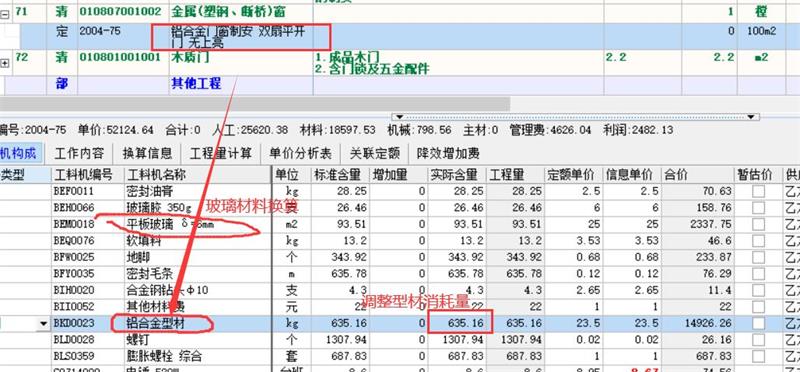Click the left splitter arrow above the detail pane
The width and height of the screenshot is (800, 372).
point(400,117)
